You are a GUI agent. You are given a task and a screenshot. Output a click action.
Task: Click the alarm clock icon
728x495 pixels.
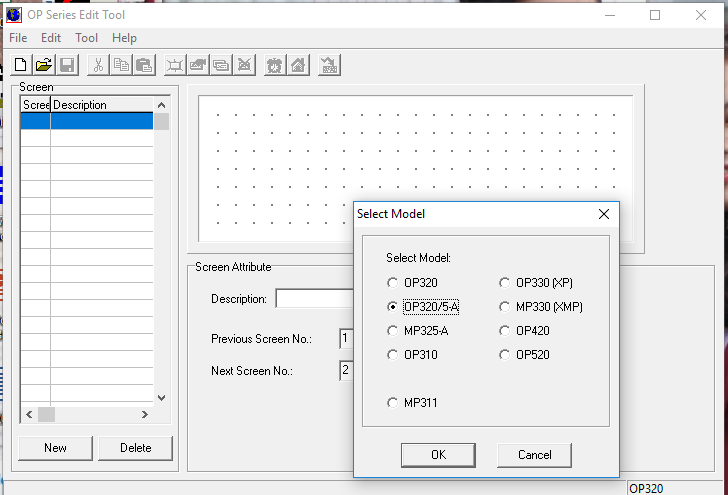[x=275, y=65]
